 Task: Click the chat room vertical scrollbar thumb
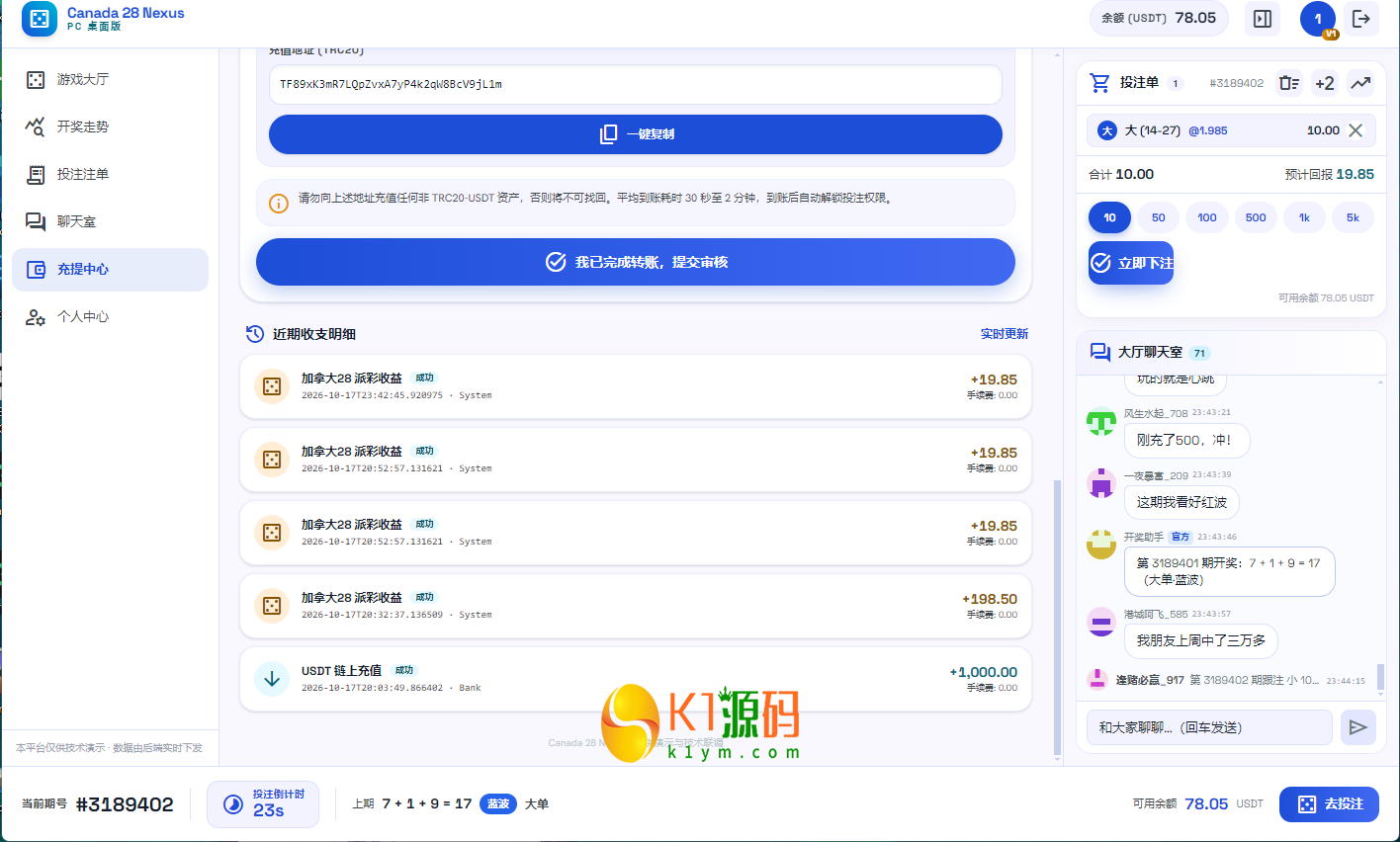pos(1380,677)
